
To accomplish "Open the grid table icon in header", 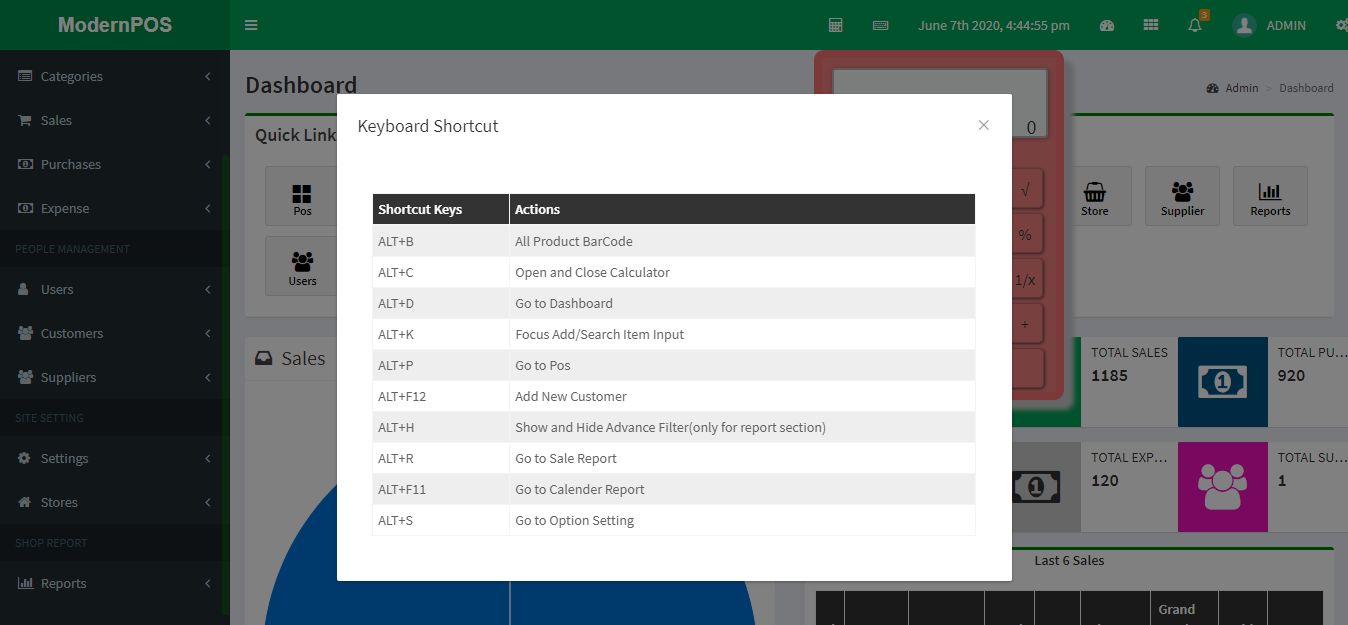I will click(1151, 25).
